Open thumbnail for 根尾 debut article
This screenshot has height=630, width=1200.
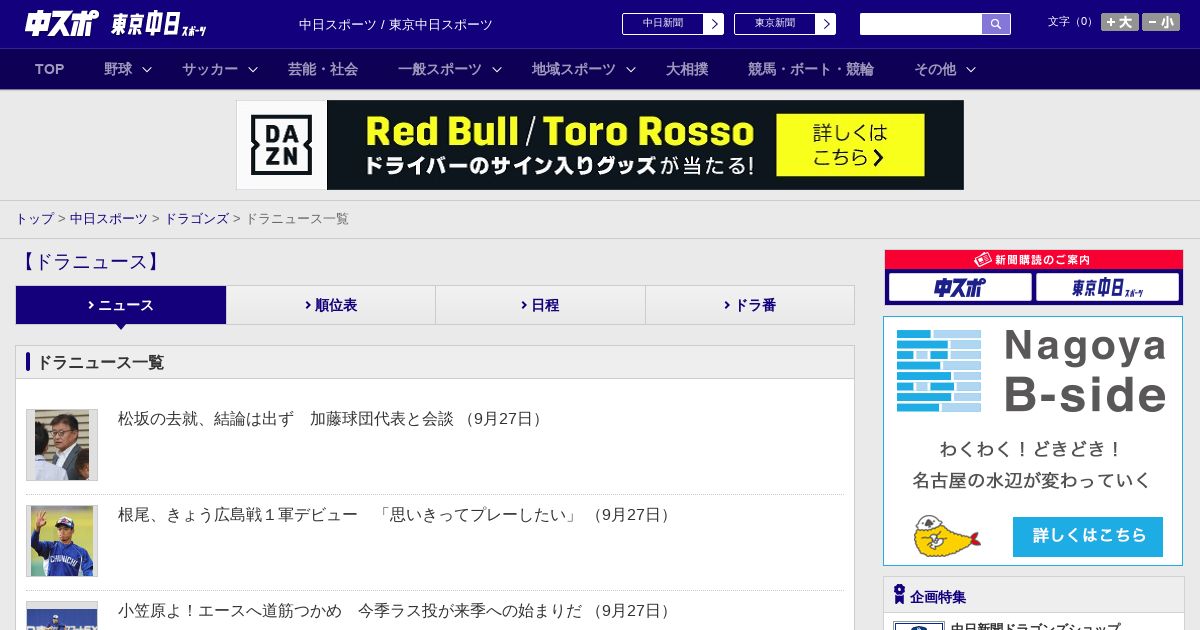point(62,541)
